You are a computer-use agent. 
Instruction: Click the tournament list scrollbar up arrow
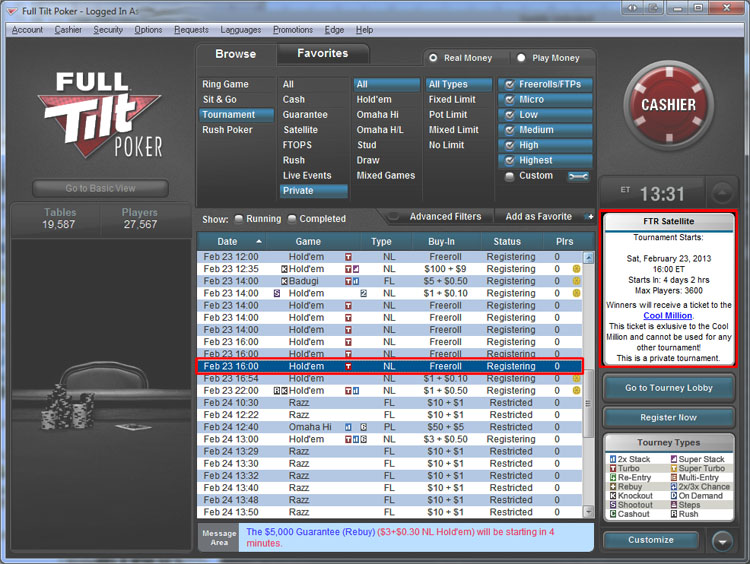[x=589, y=257]
